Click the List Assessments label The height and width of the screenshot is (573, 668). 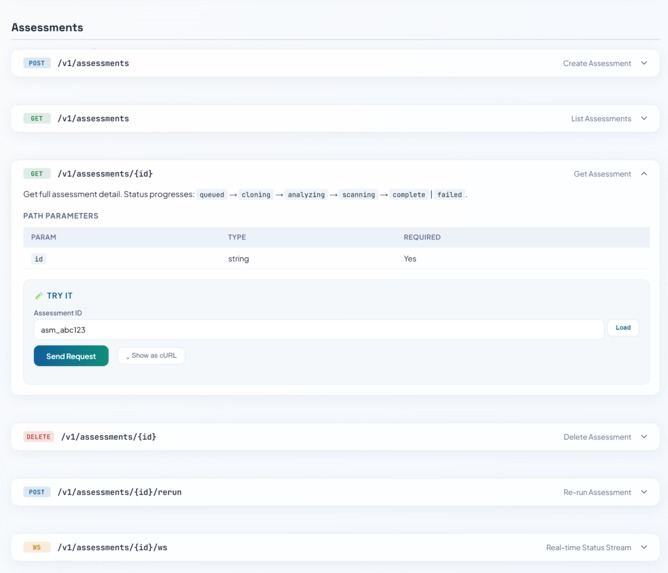(601, 119)
